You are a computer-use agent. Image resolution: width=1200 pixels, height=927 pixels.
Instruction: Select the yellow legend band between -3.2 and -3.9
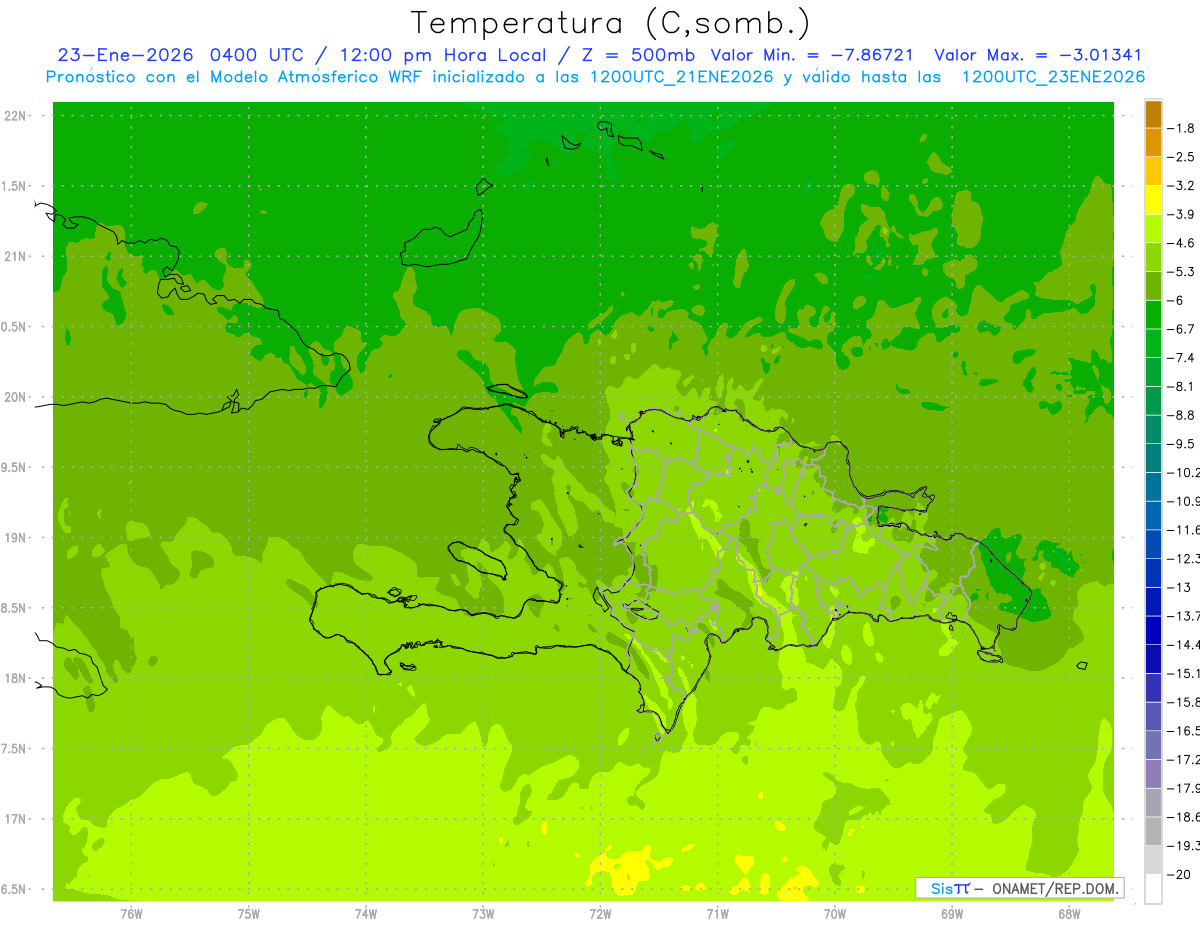(x=1153, y=200)
